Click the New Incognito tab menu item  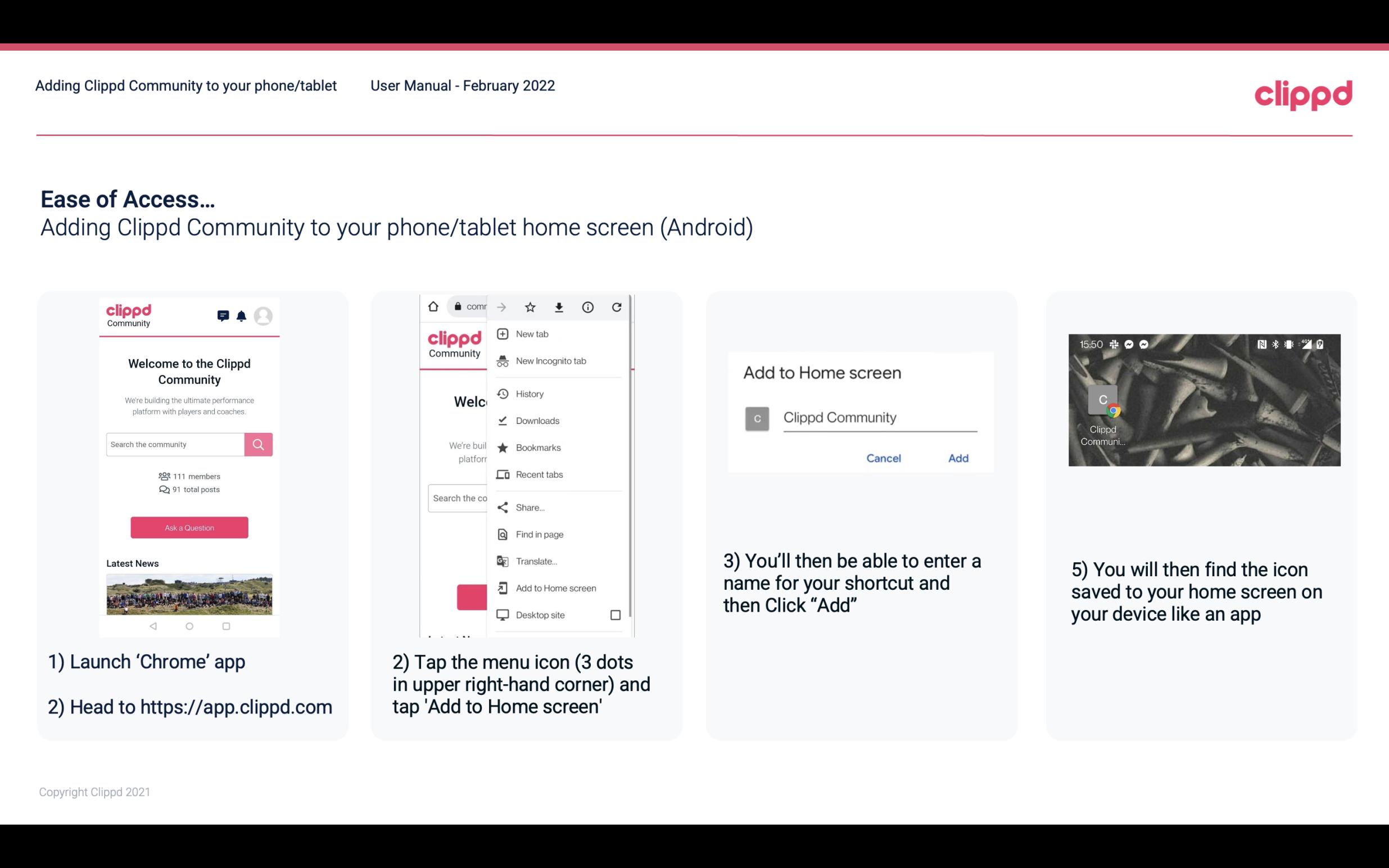[552, 361]
